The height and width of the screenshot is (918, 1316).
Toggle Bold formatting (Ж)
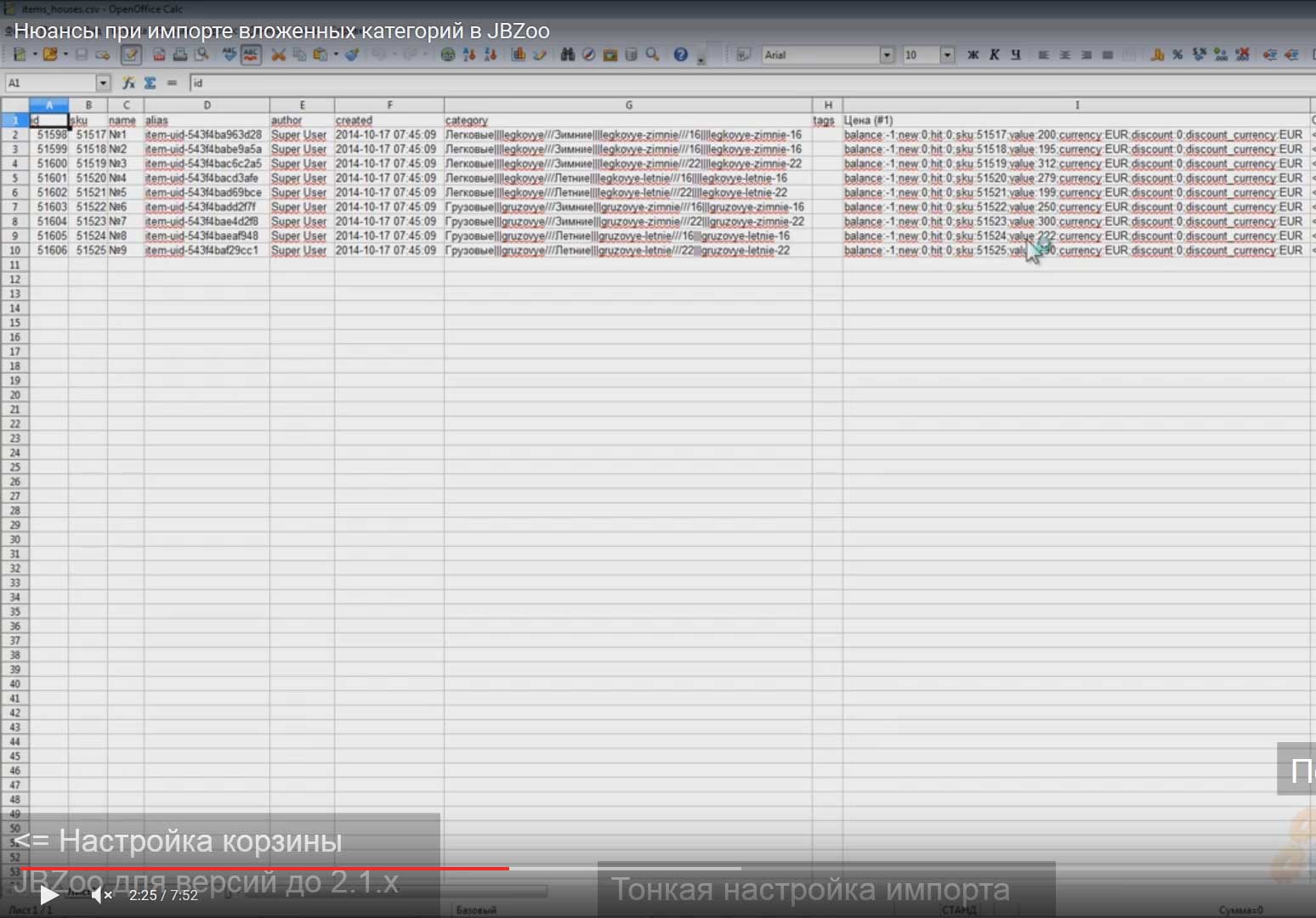[x=973, y=54]
